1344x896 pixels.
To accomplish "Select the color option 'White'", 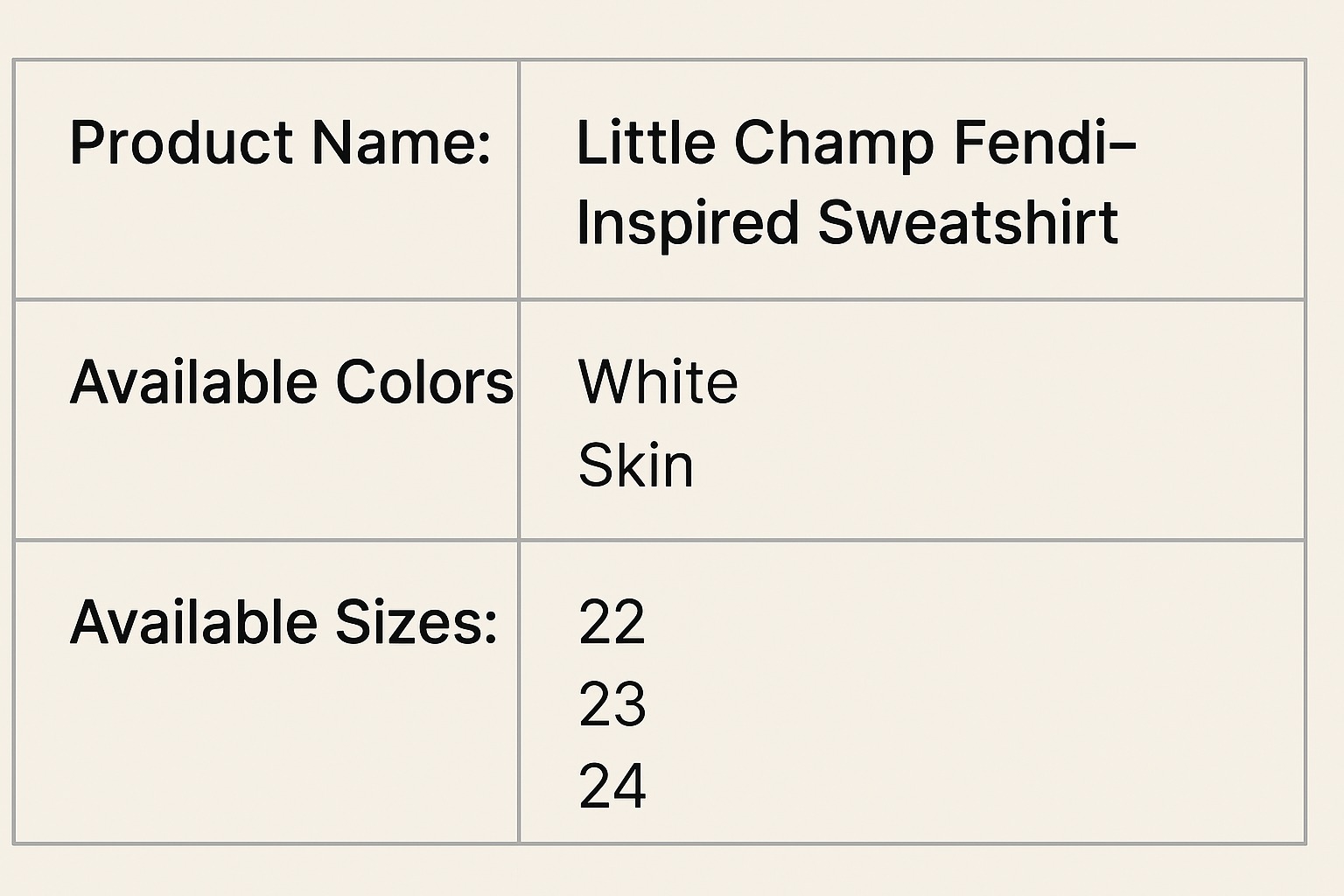I will pos(658,382).
